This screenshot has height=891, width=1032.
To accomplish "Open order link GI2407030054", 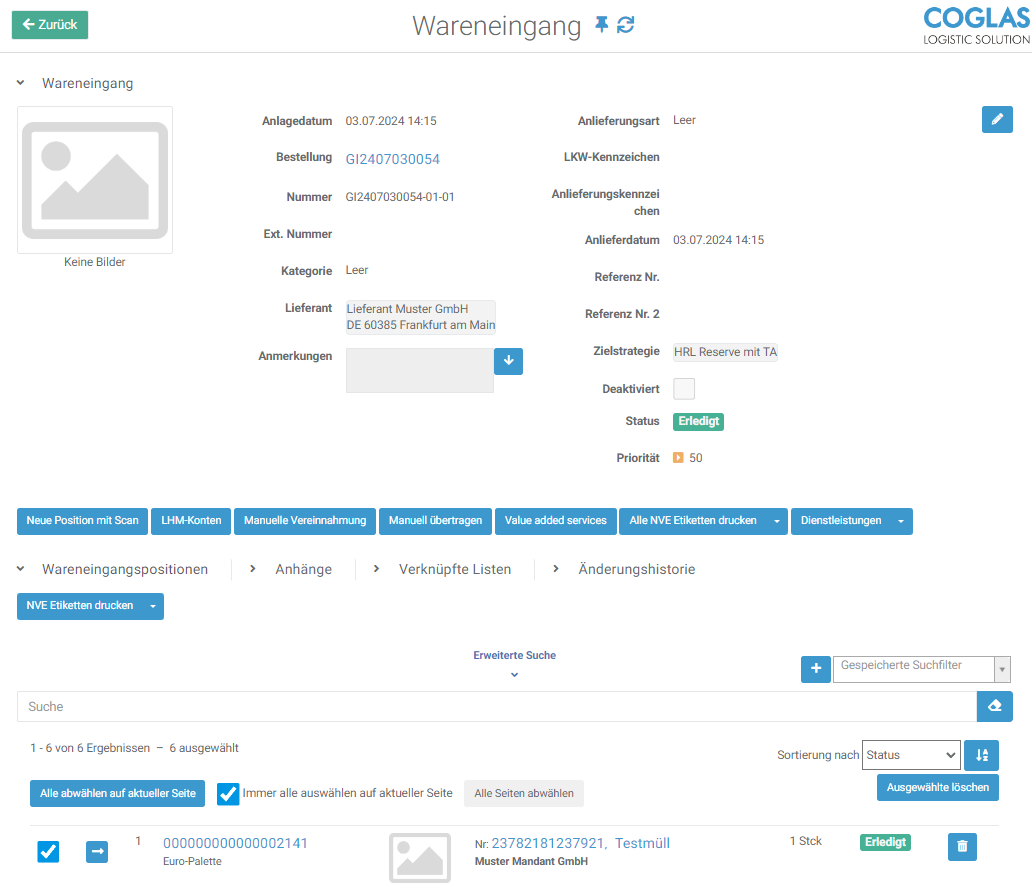I will (392, 159).
